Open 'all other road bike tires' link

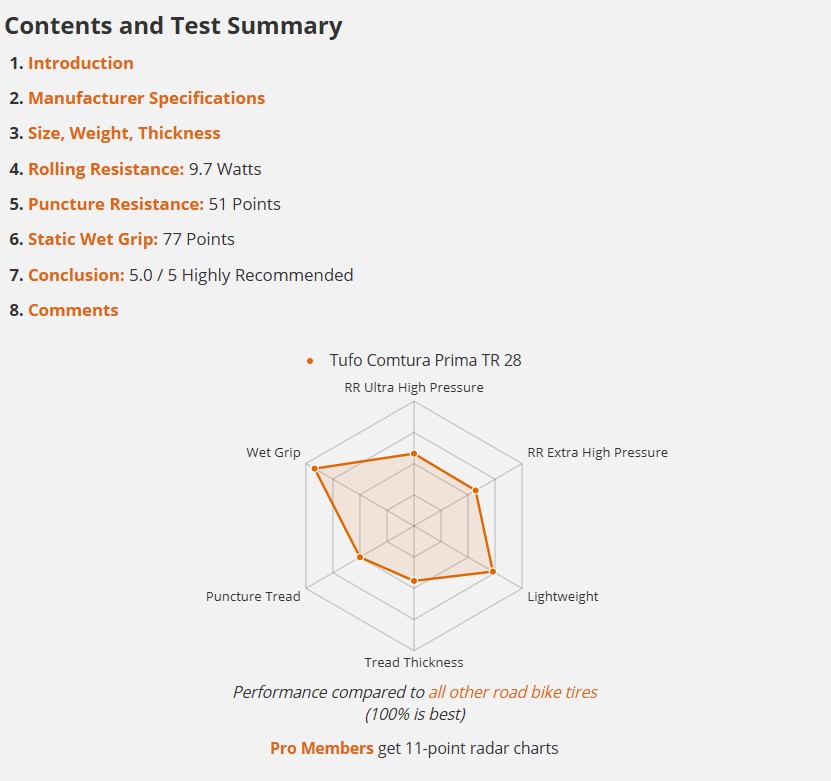513,692
